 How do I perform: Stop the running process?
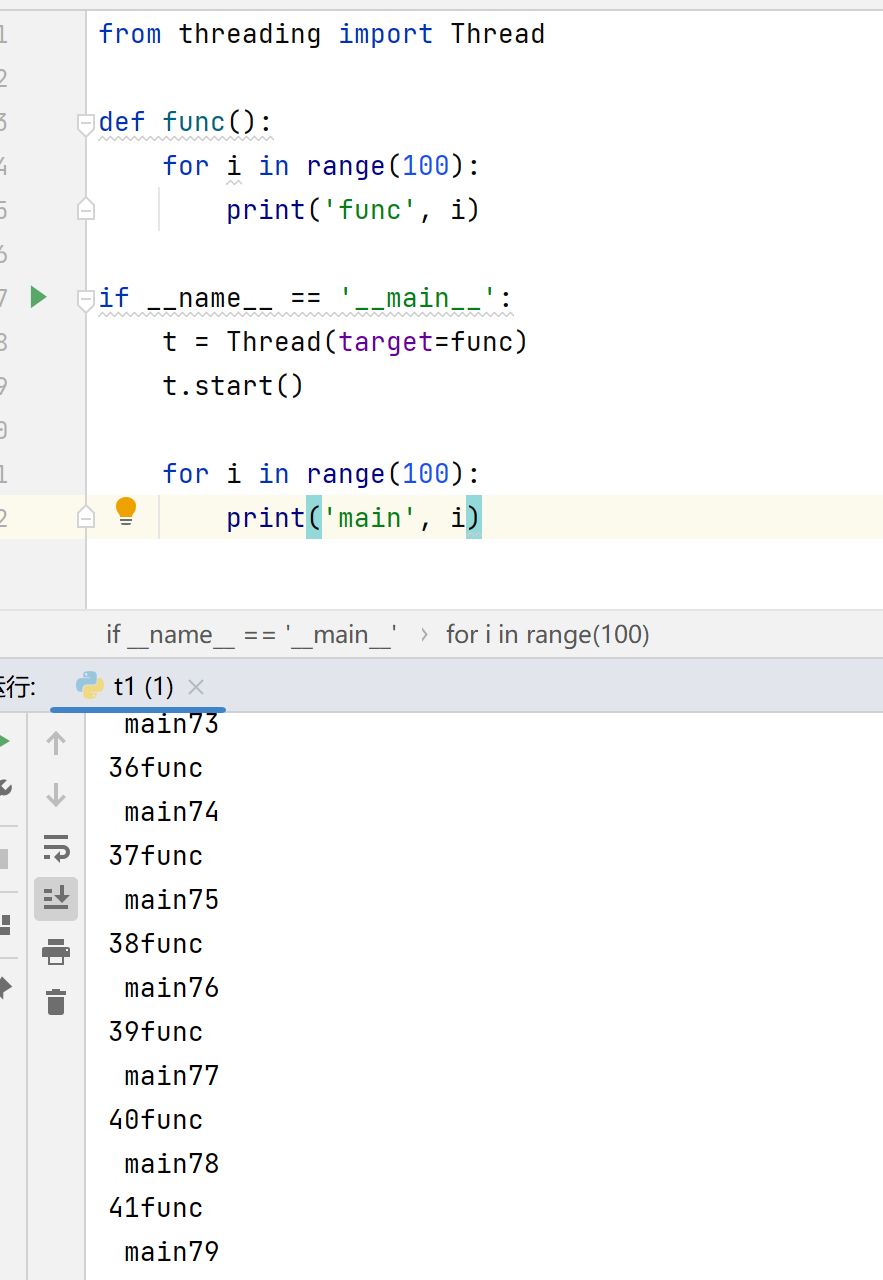click(4, 858)
